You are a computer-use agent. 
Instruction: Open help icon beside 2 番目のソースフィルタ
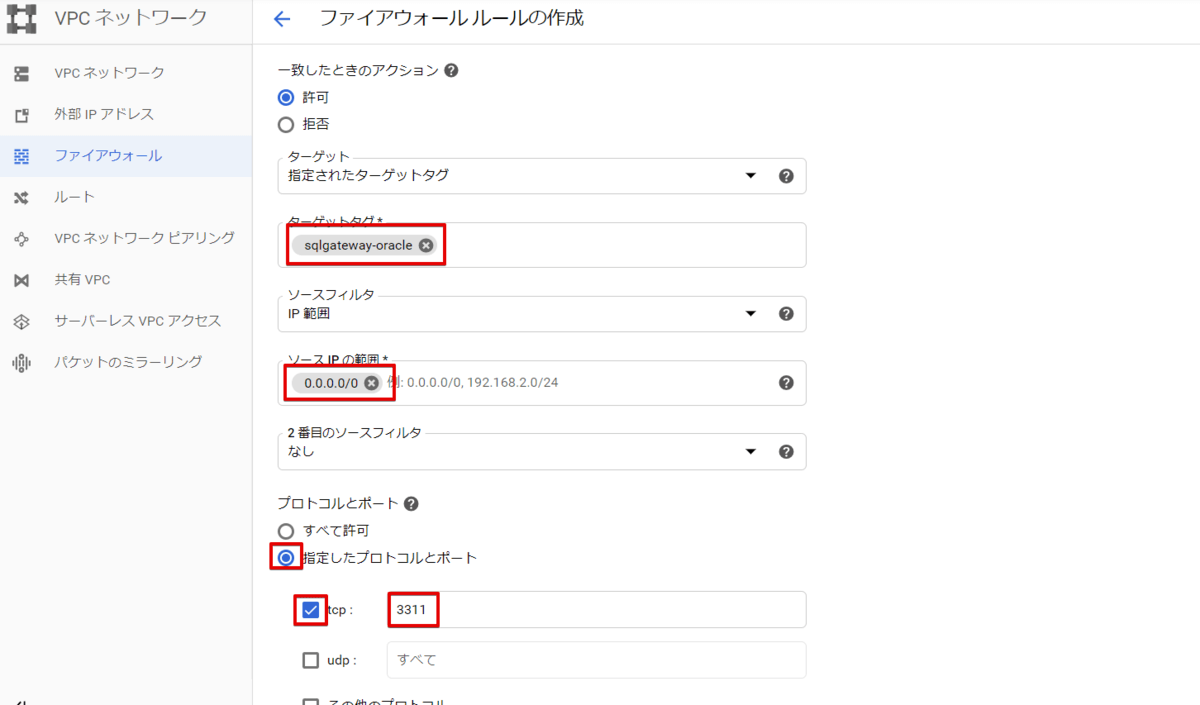(786, 452)
